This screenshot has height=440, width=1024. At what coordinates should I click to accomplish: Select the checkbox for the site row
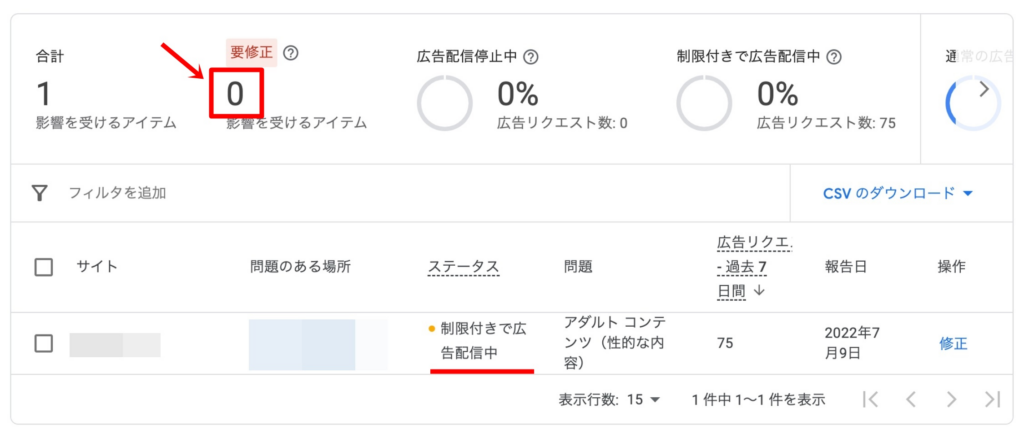tap(44, 343)
